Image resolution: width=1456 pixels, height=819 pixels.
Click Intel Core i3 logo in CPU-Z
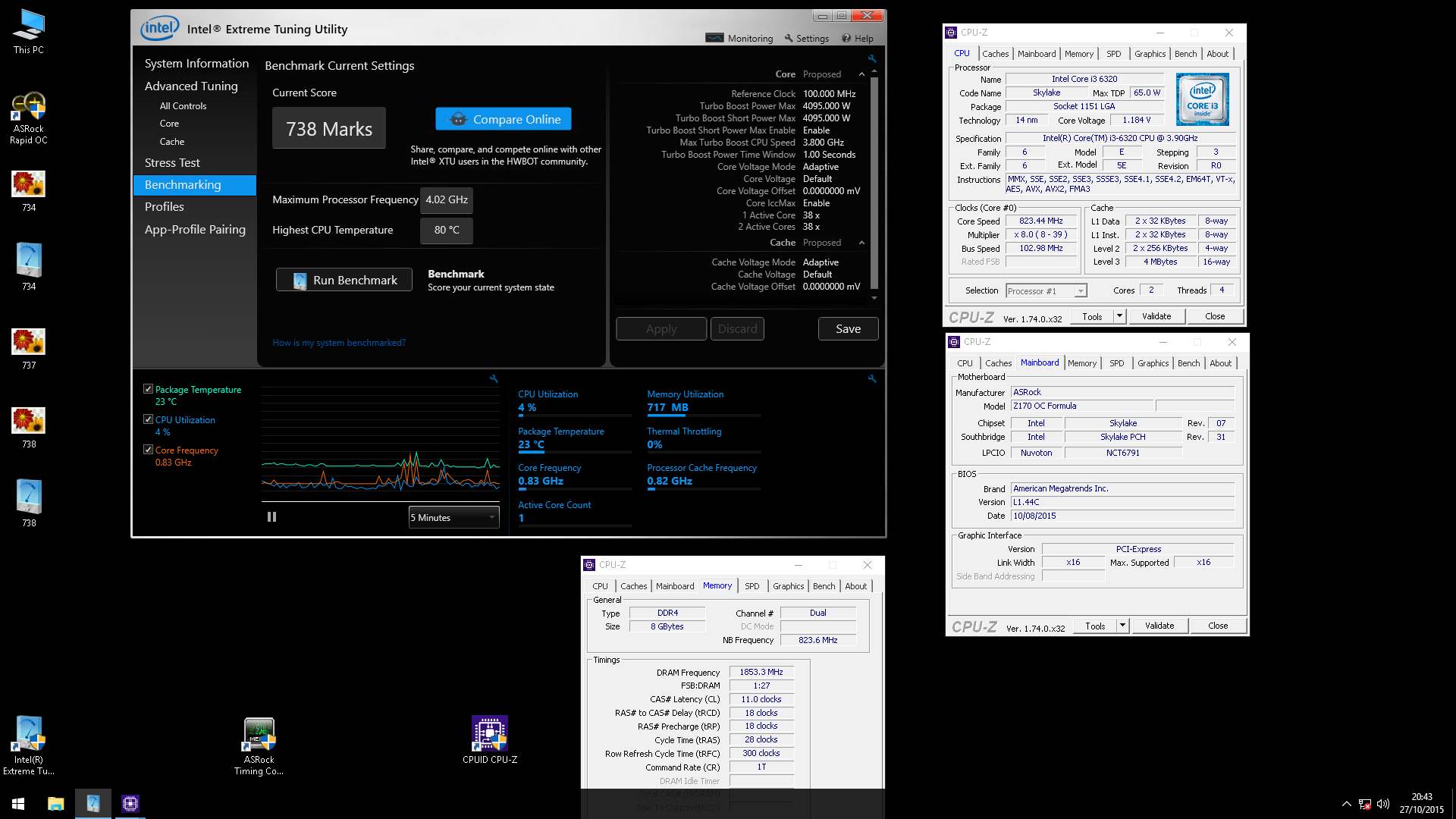click(1202, 99)
